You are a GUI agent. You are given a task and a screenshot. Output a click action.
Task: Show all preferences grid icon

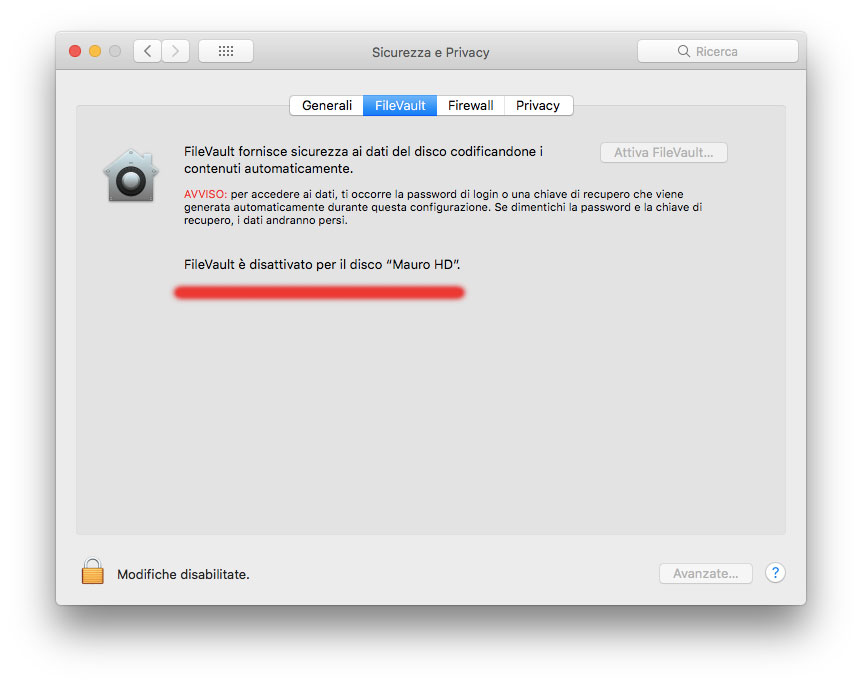tap(226, 51)
